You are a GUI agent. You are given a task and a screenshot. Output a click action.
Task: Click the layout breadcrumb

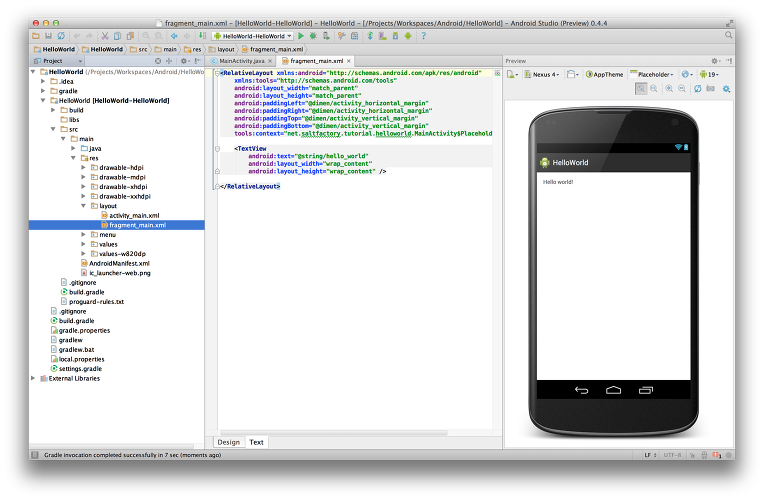(222, 49)
